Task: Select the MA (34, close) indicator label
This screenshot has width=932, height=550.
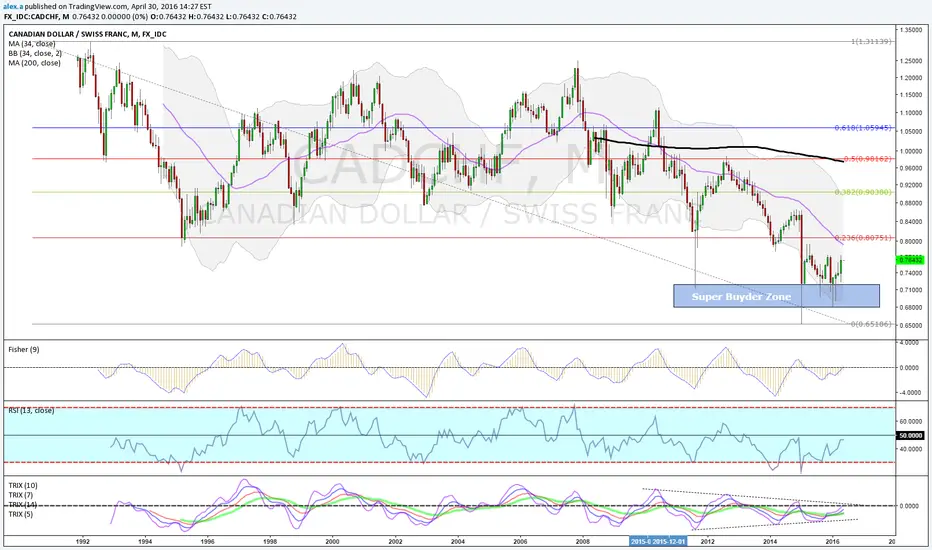Action: (x=32, y=44)
